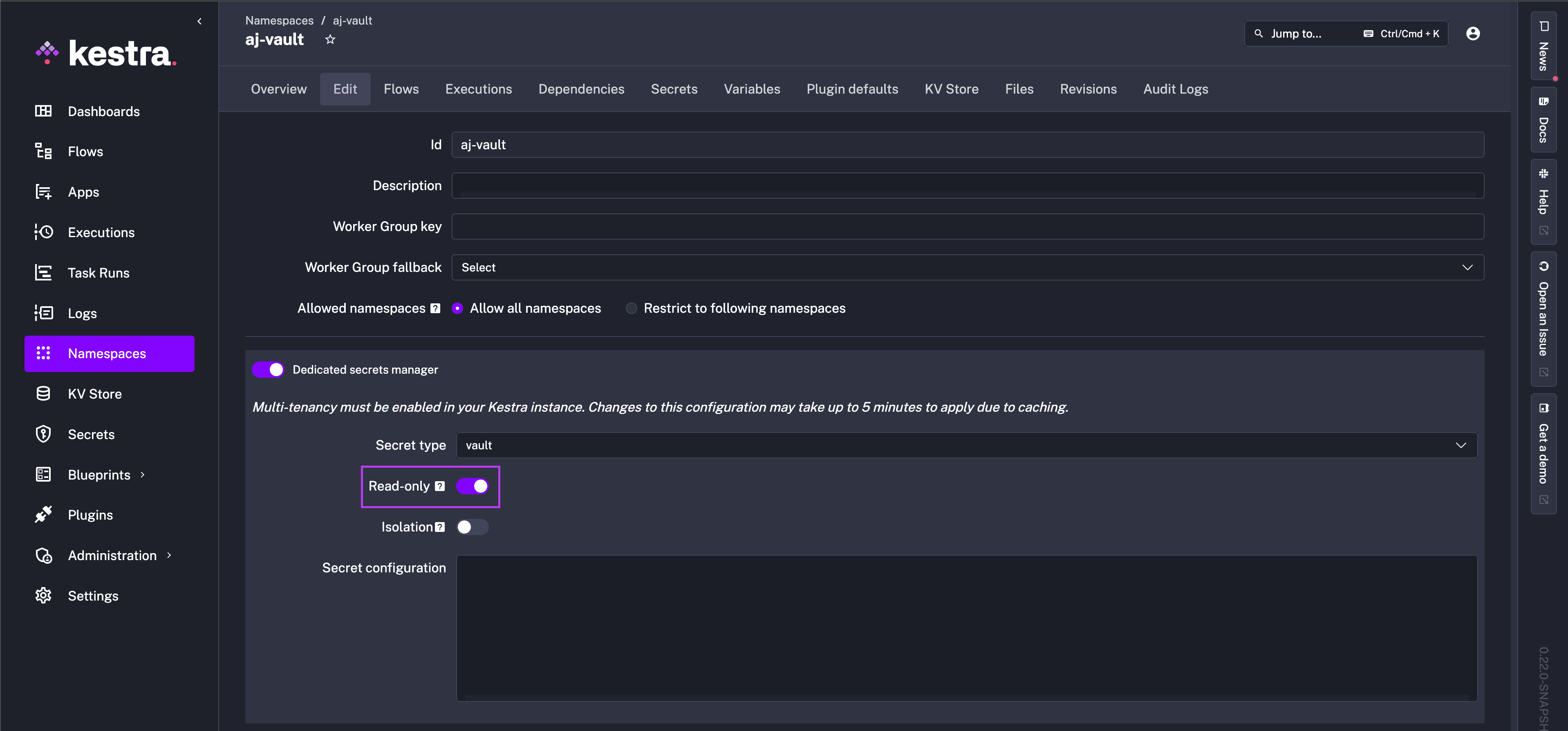
Task: Expand the Administration submenu
Action: (112, 555)
